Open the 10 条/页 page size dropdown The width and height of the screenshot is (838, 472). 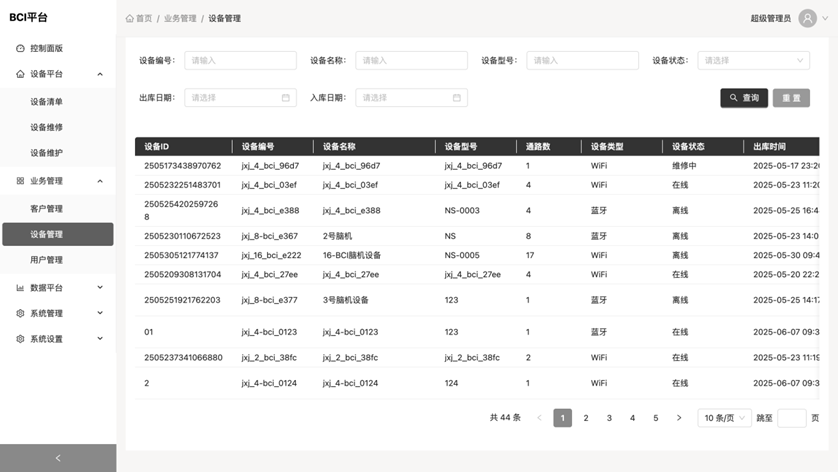[724, 418]
